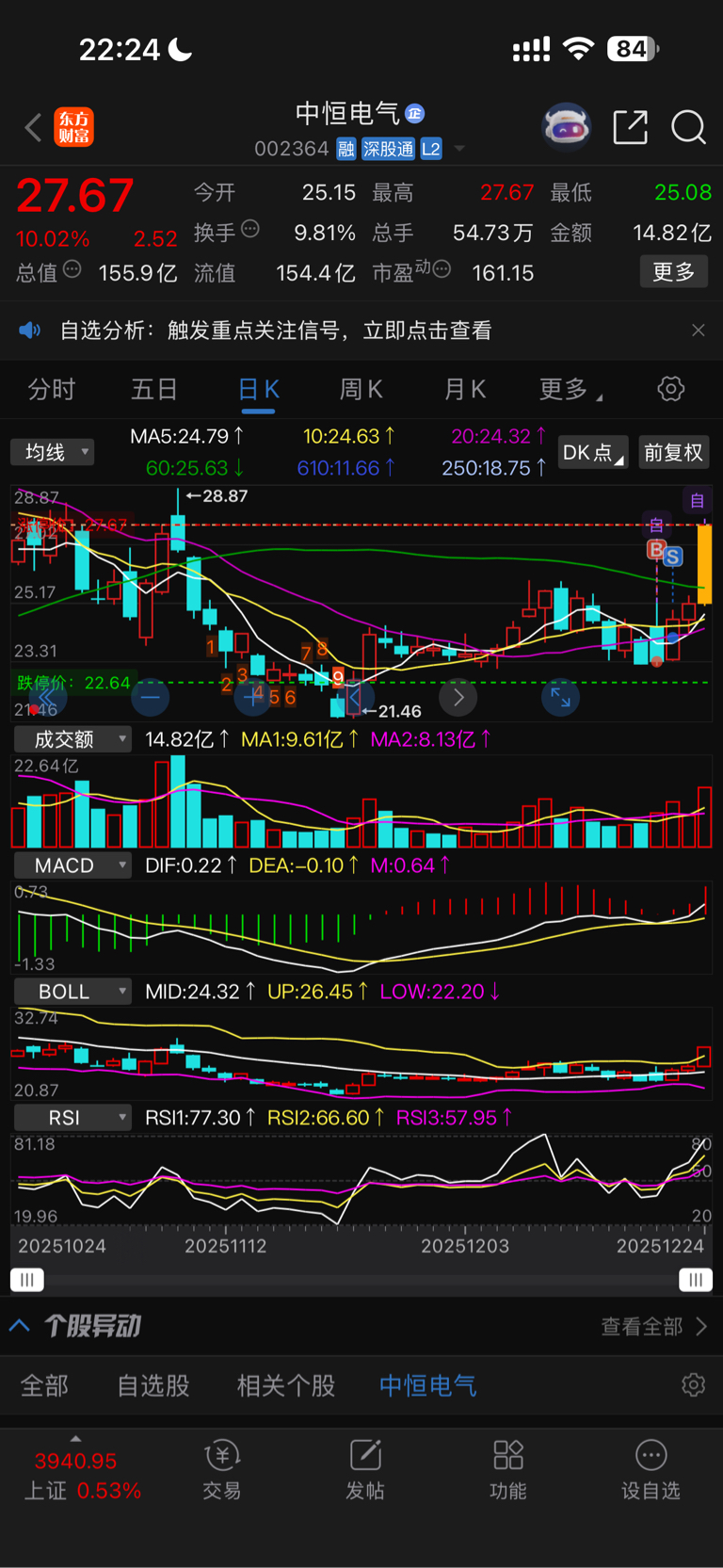Select the 自选股 filter tab

point(153,1385)
